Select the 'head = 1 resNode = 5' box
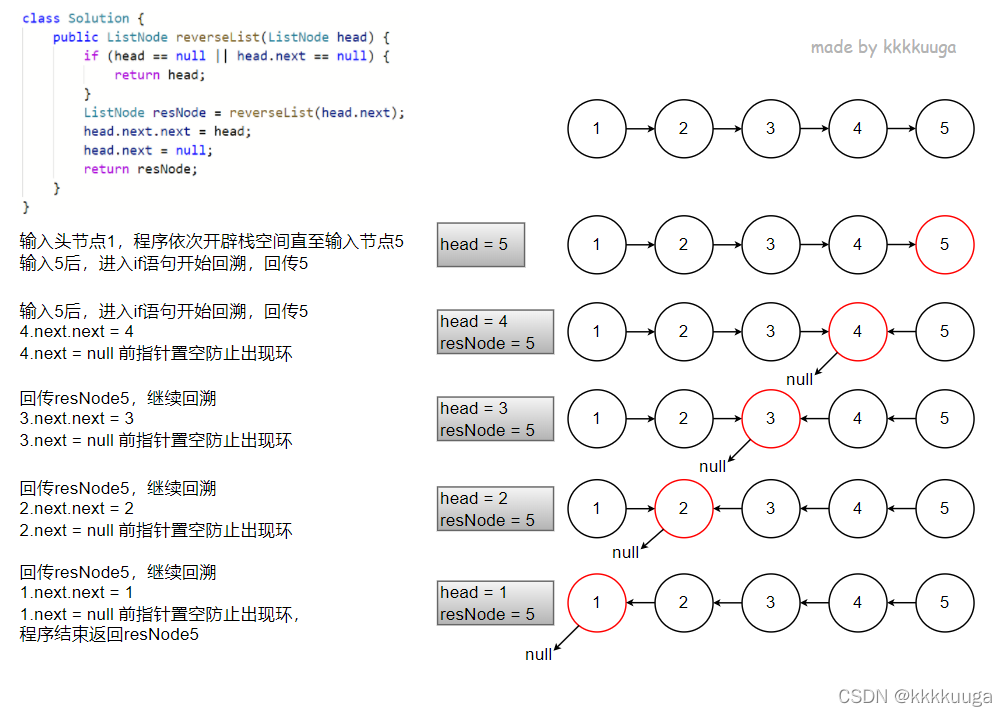The width and height of the screenshot is (1007, 716). point(495,602)
